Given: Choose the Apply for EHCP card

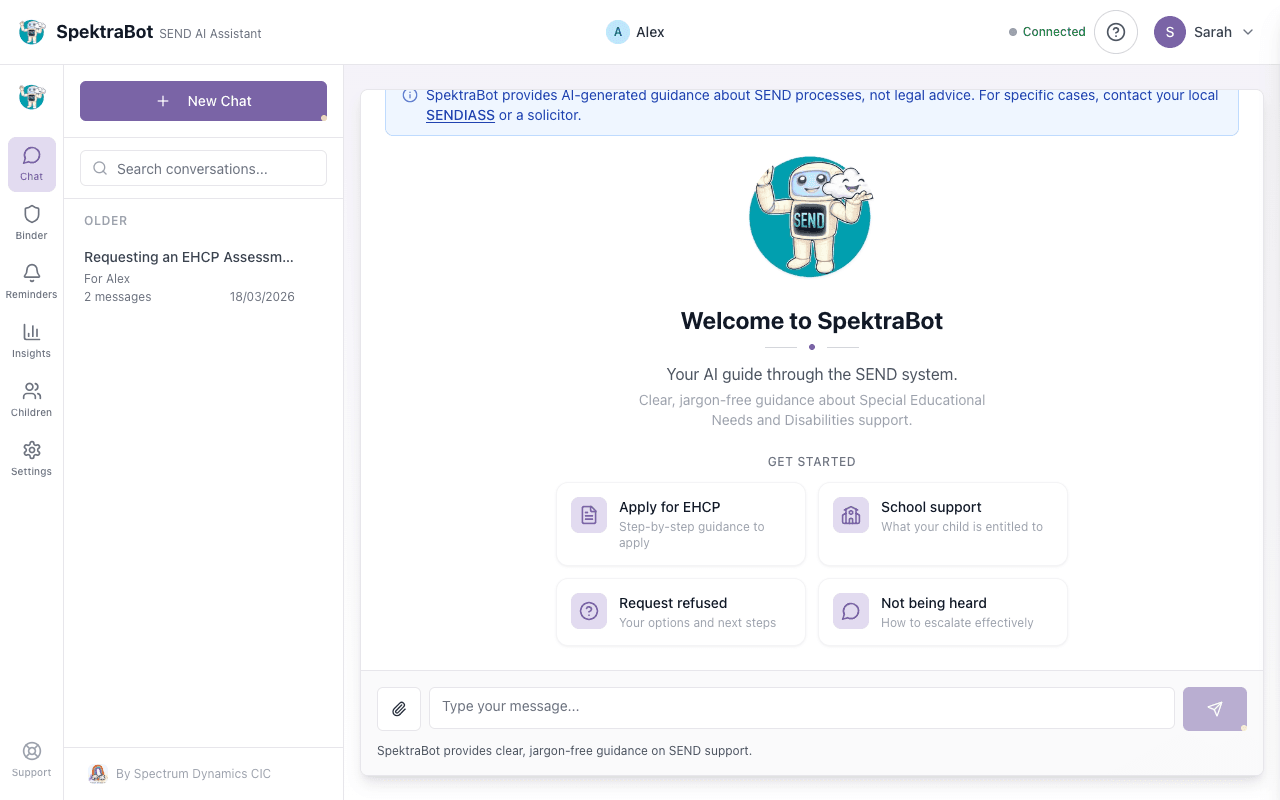Looking at the screenshot, I should 680,523.
